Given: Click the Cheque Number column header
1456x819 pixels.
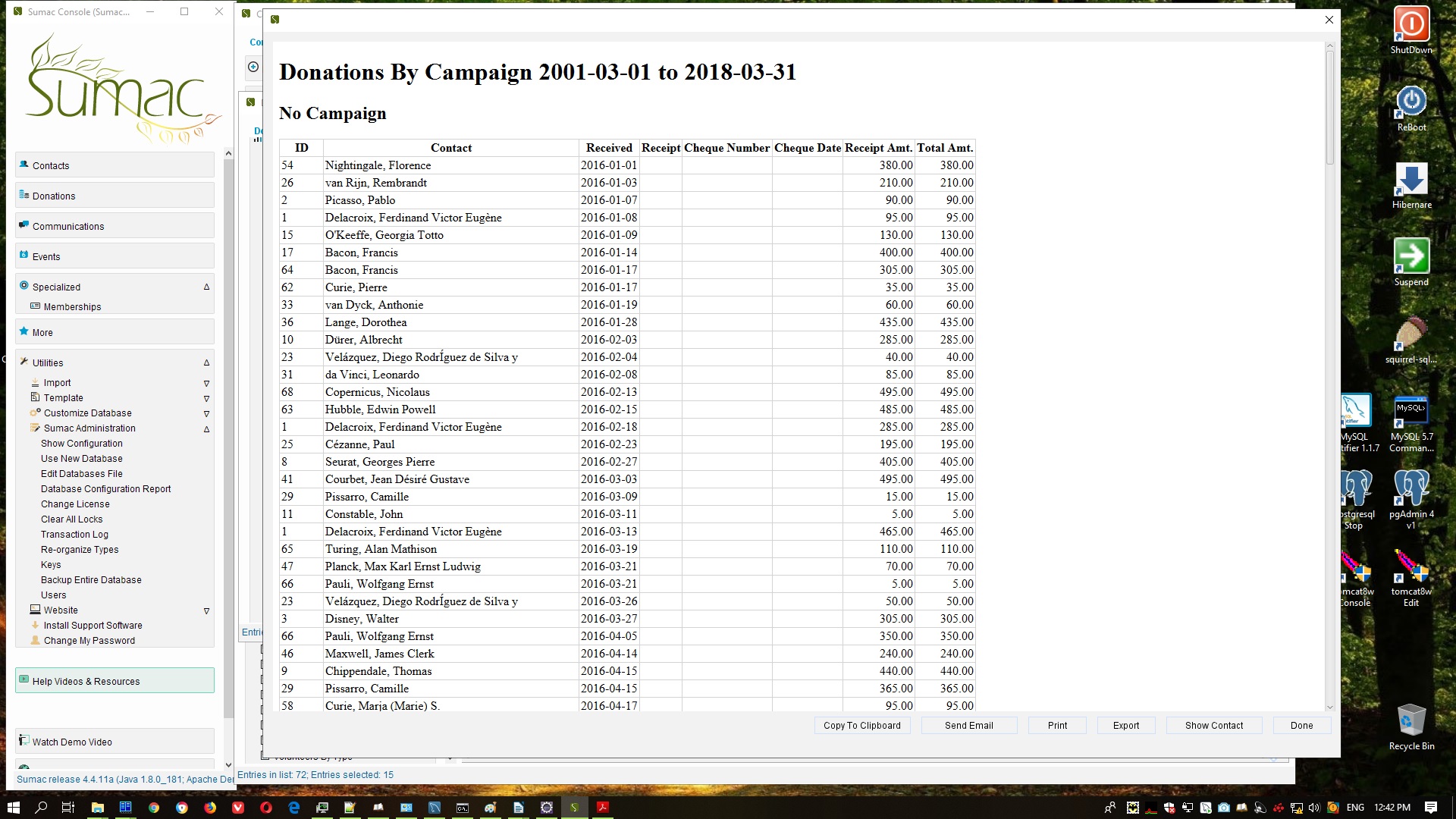Looking at the screenshot, I should (726, 148).
